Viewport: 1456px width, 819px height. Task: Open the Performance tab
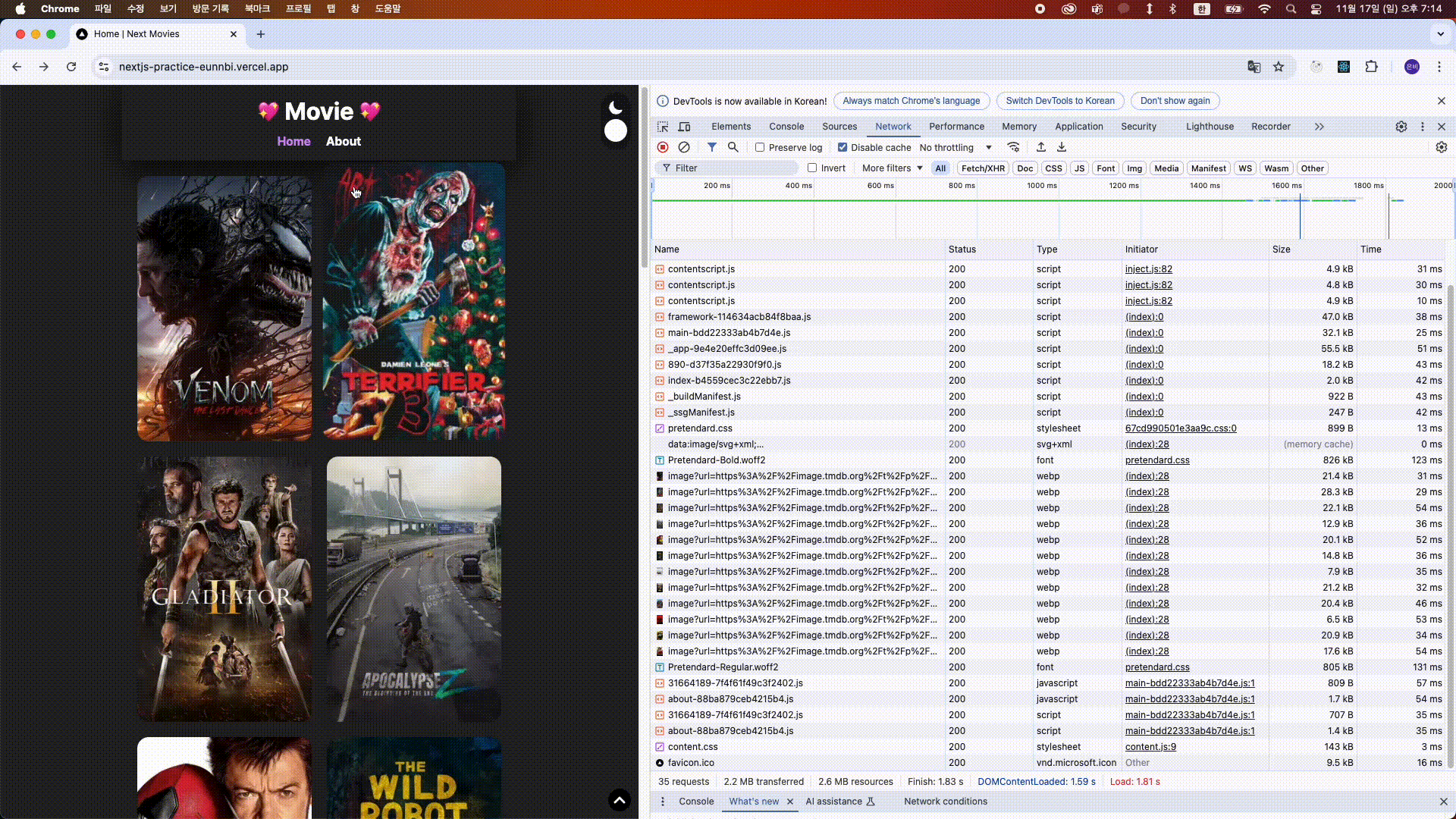956,127
